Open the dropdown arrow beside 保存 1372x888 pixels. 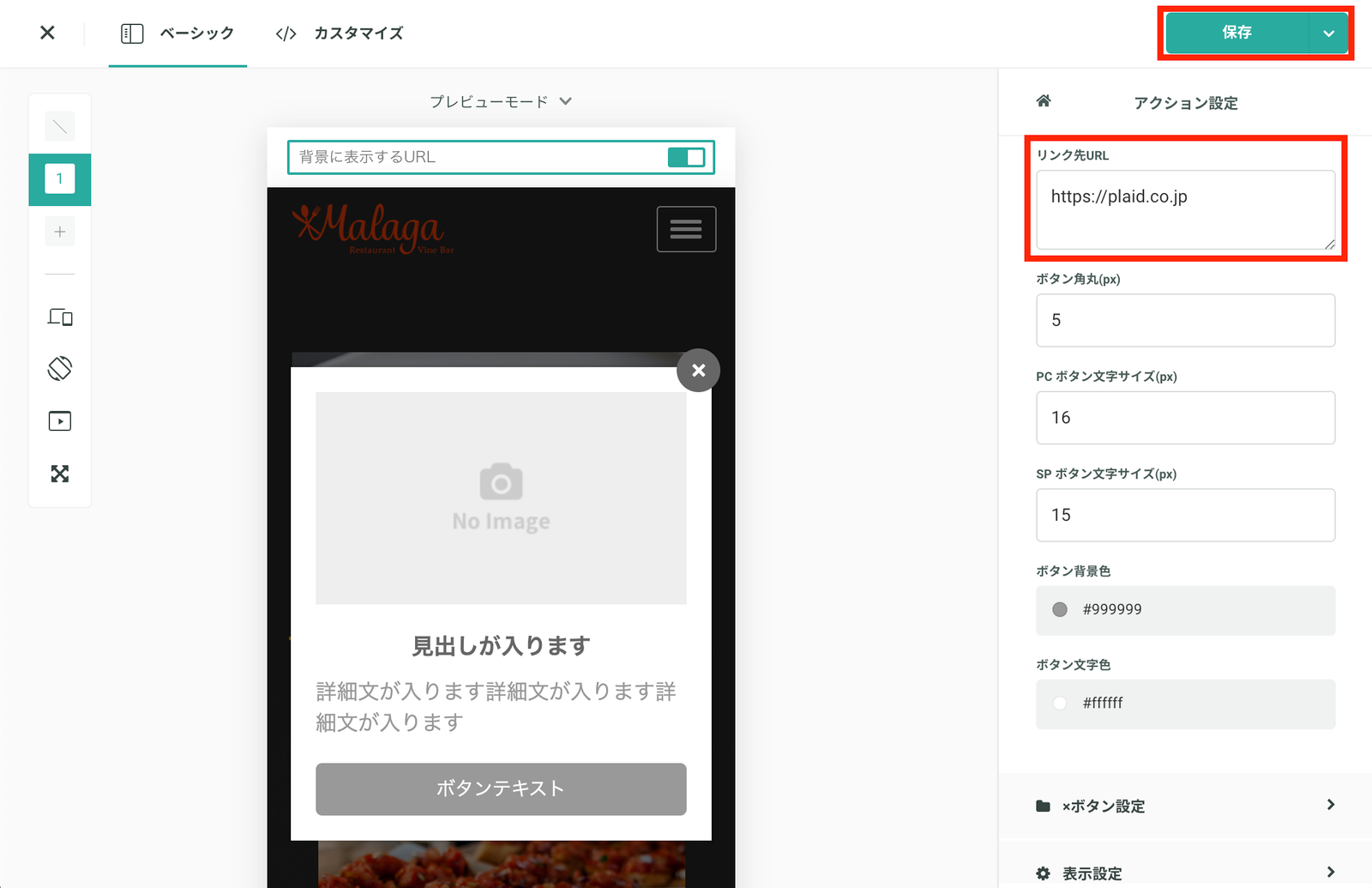click(1328, 33)
